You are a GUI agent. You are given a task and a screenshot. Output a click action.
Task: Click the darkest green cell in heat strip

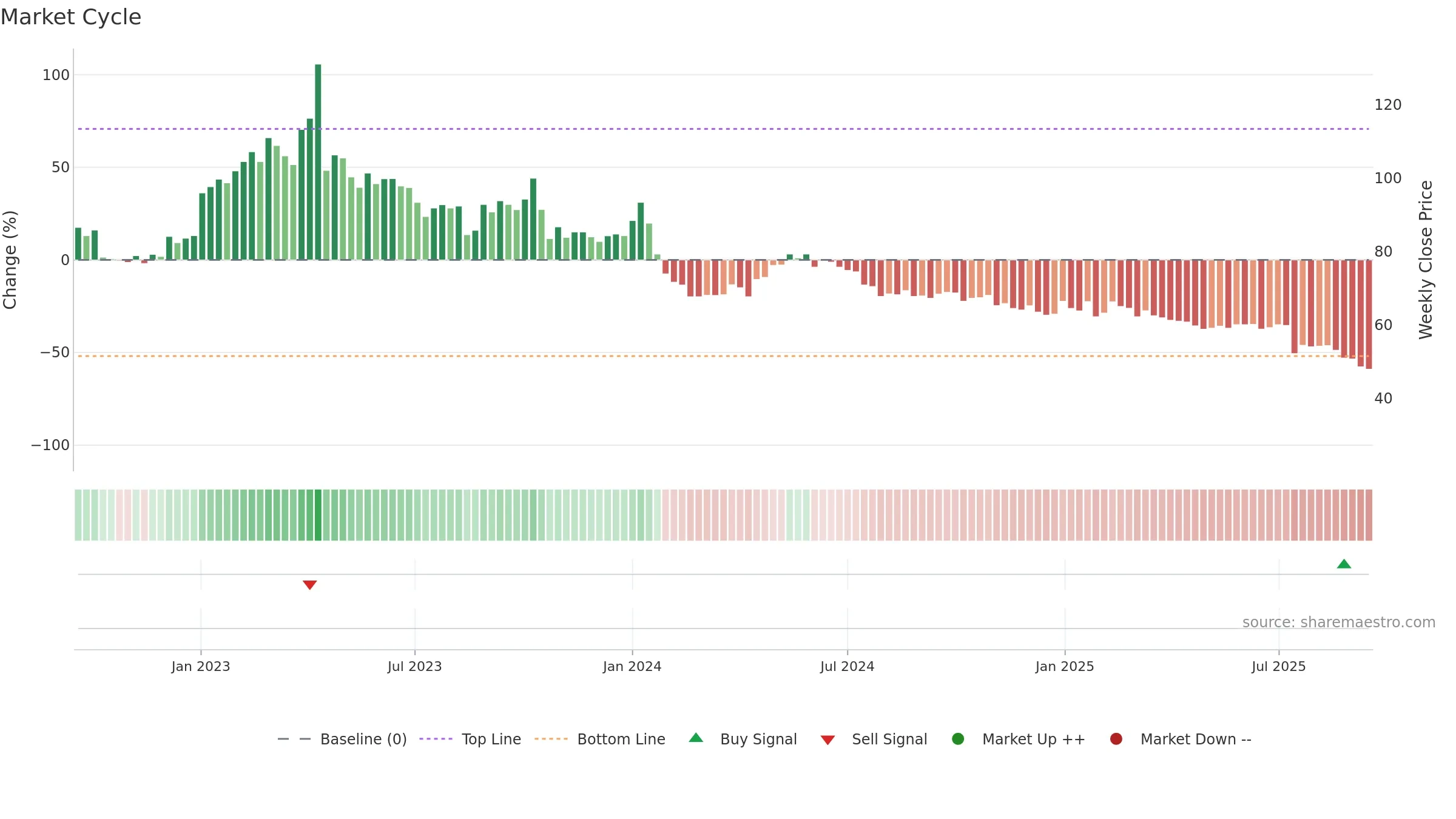coord(318,515)
